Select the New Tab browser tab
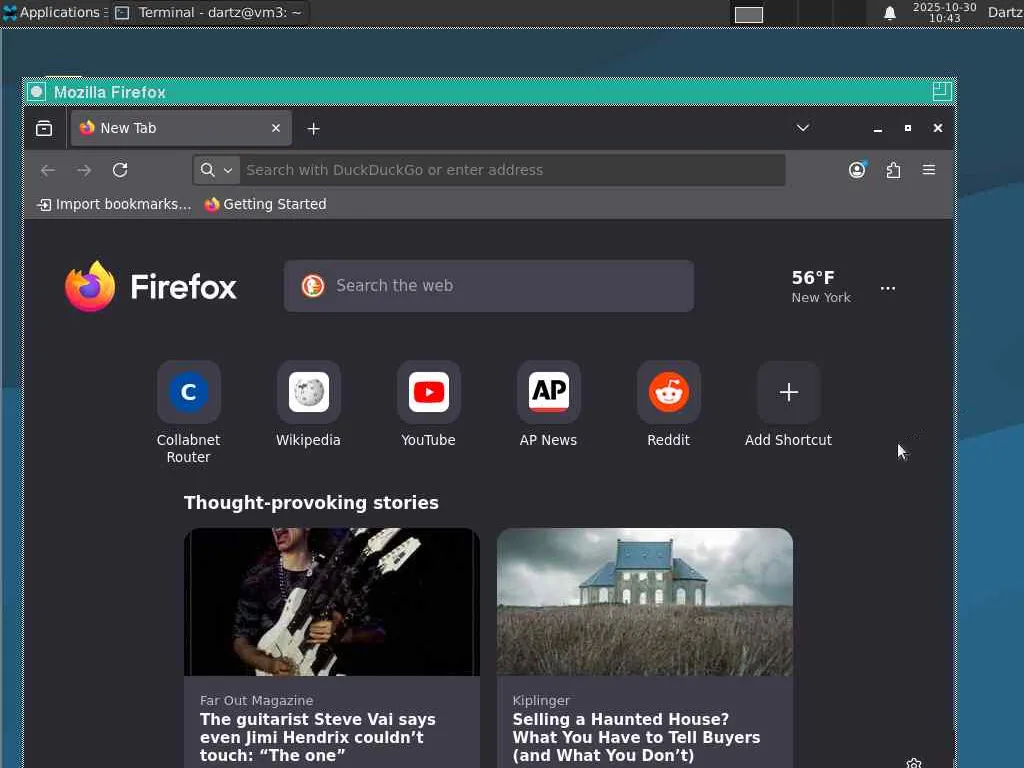This screenshot has width=1024, height=768. 181,128
